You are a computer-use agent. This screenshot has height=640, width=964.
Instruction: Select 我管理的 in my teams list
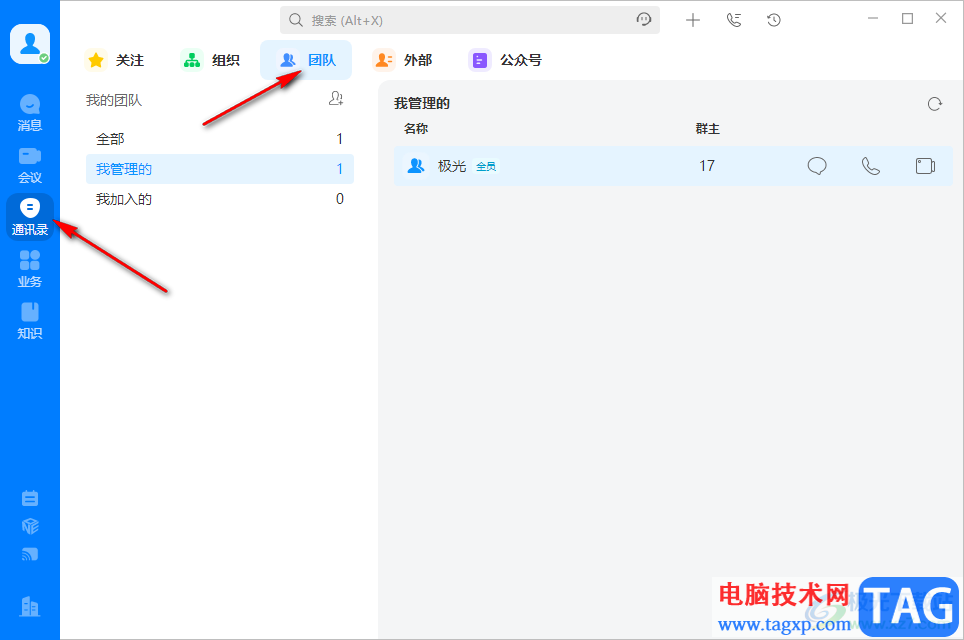219,169
